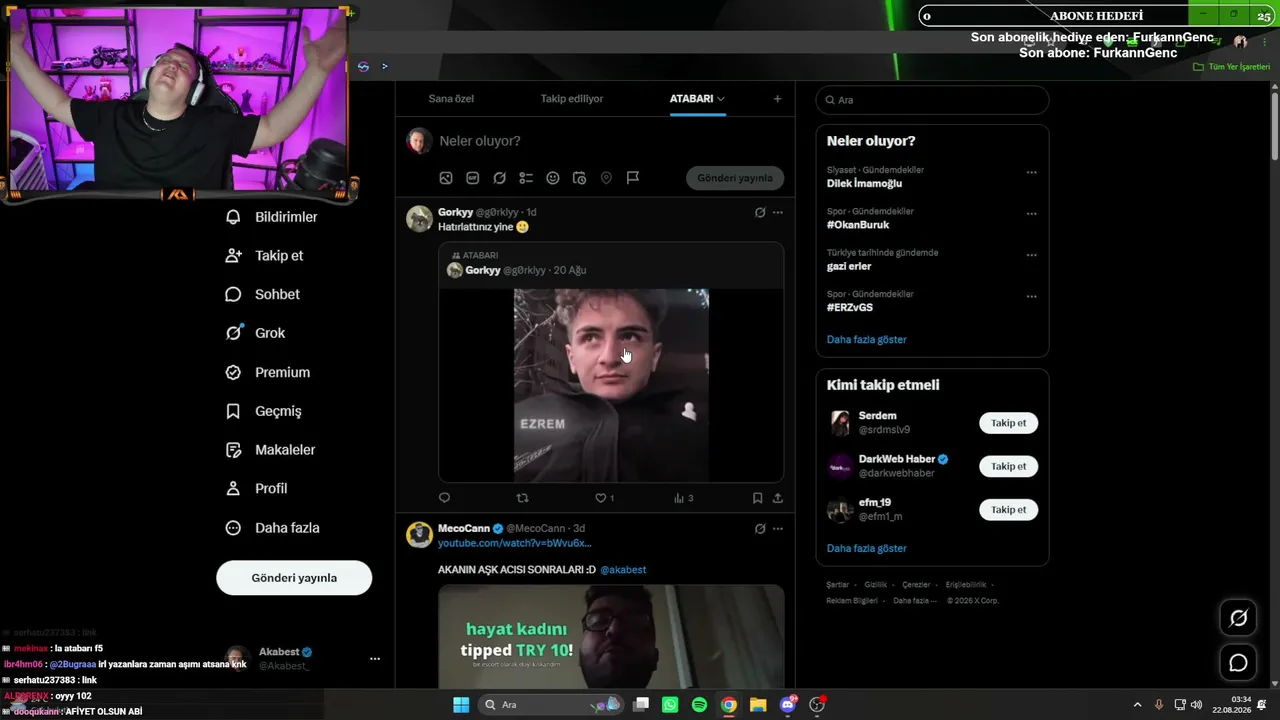This screenshot has height=720, width=1280.
Task: Open more options for #ERZvGS trend
Action: 1031,297
